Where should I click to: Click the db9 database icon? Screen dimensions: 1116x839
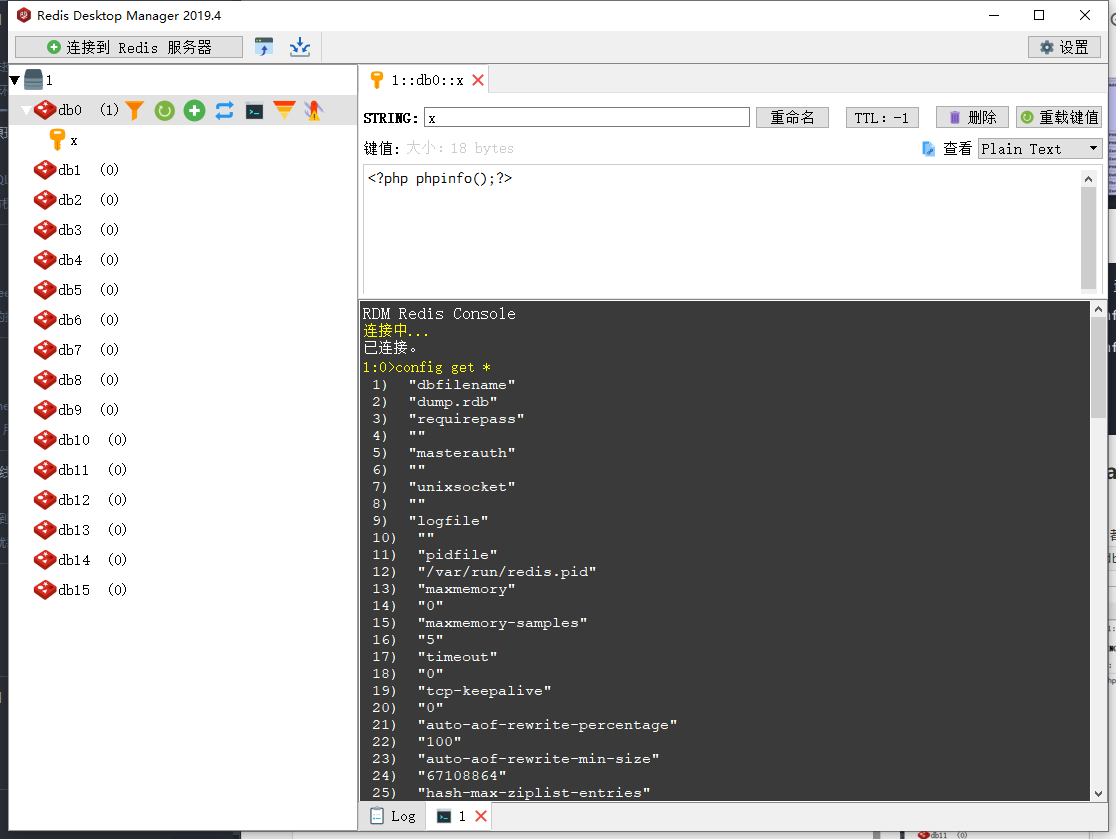point(45,410)
